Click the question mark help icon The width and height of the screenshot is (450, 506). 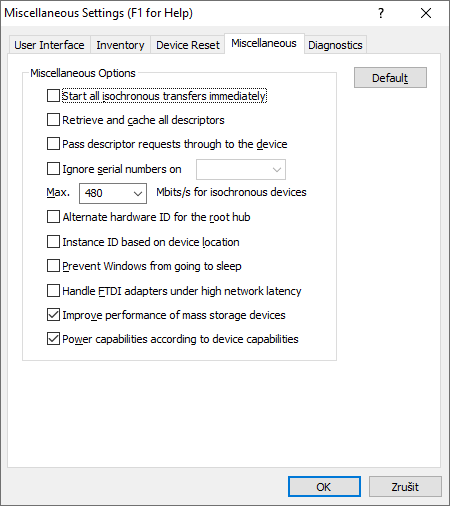[381, 13]
